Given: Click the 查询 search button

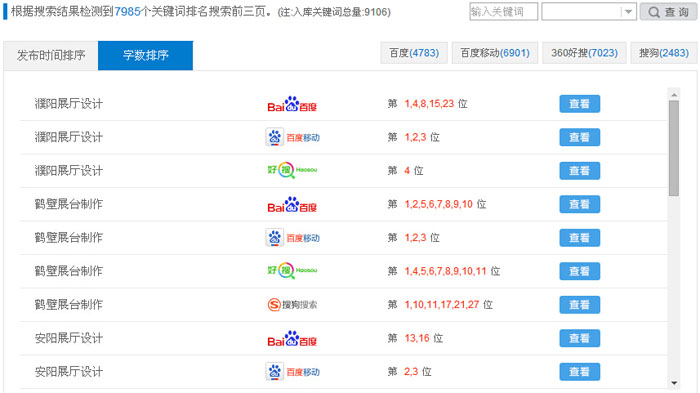Looking at the screenshot, I should 668,12.
